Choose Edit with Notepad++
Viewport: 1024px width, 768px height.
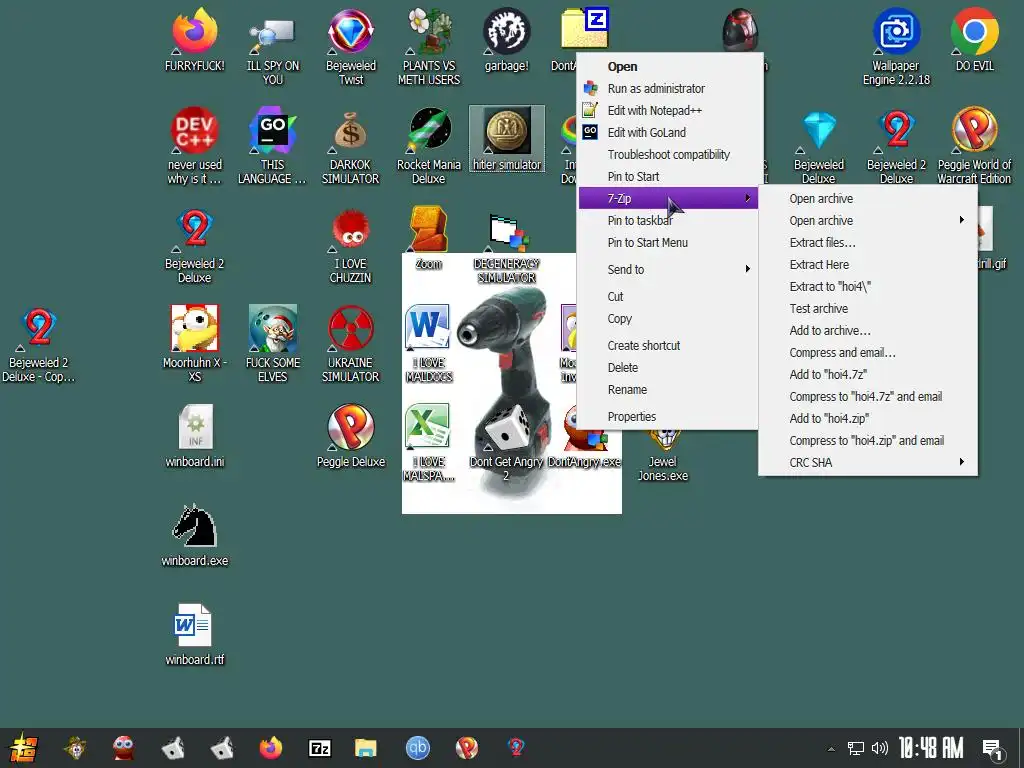click(668, 110)
